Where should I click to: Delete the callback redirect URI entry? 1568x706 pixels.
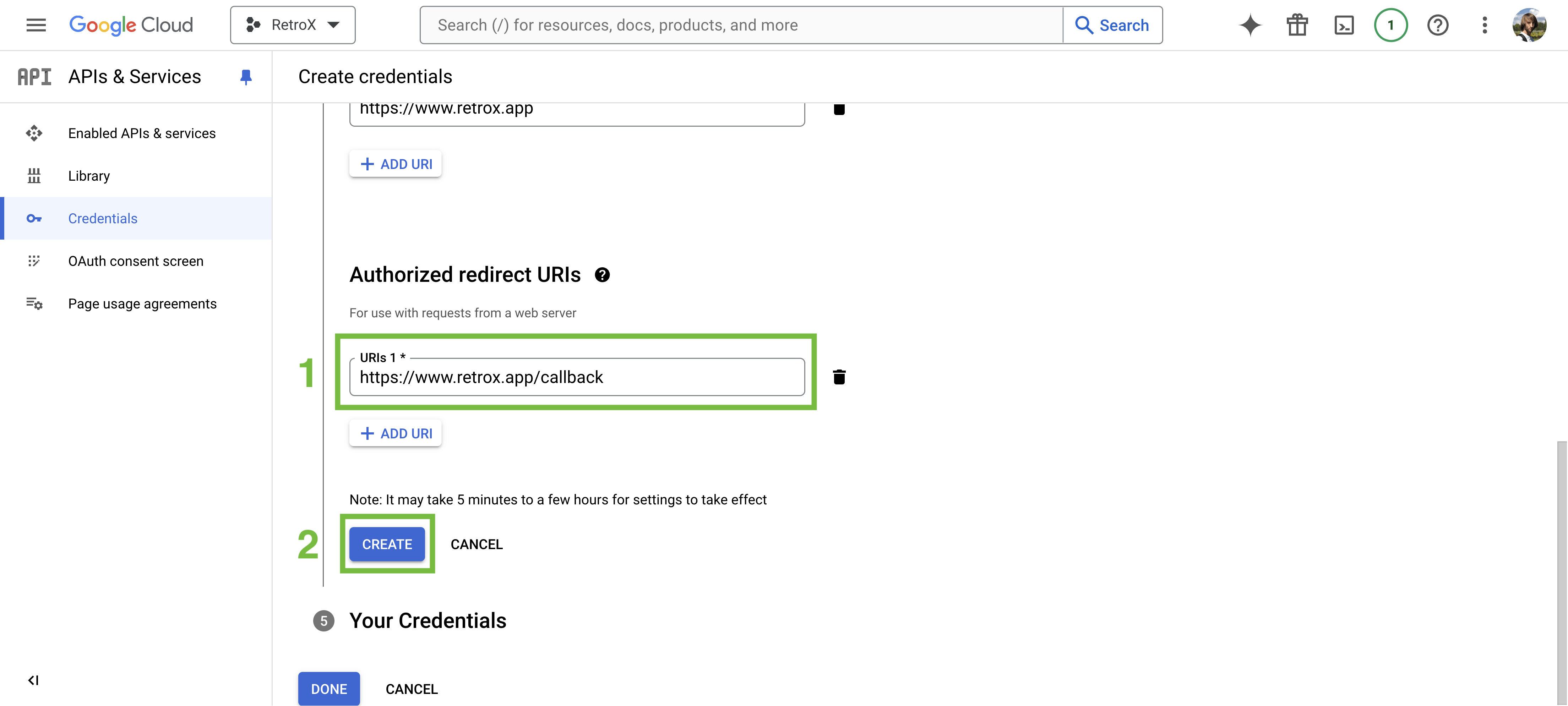839,377
